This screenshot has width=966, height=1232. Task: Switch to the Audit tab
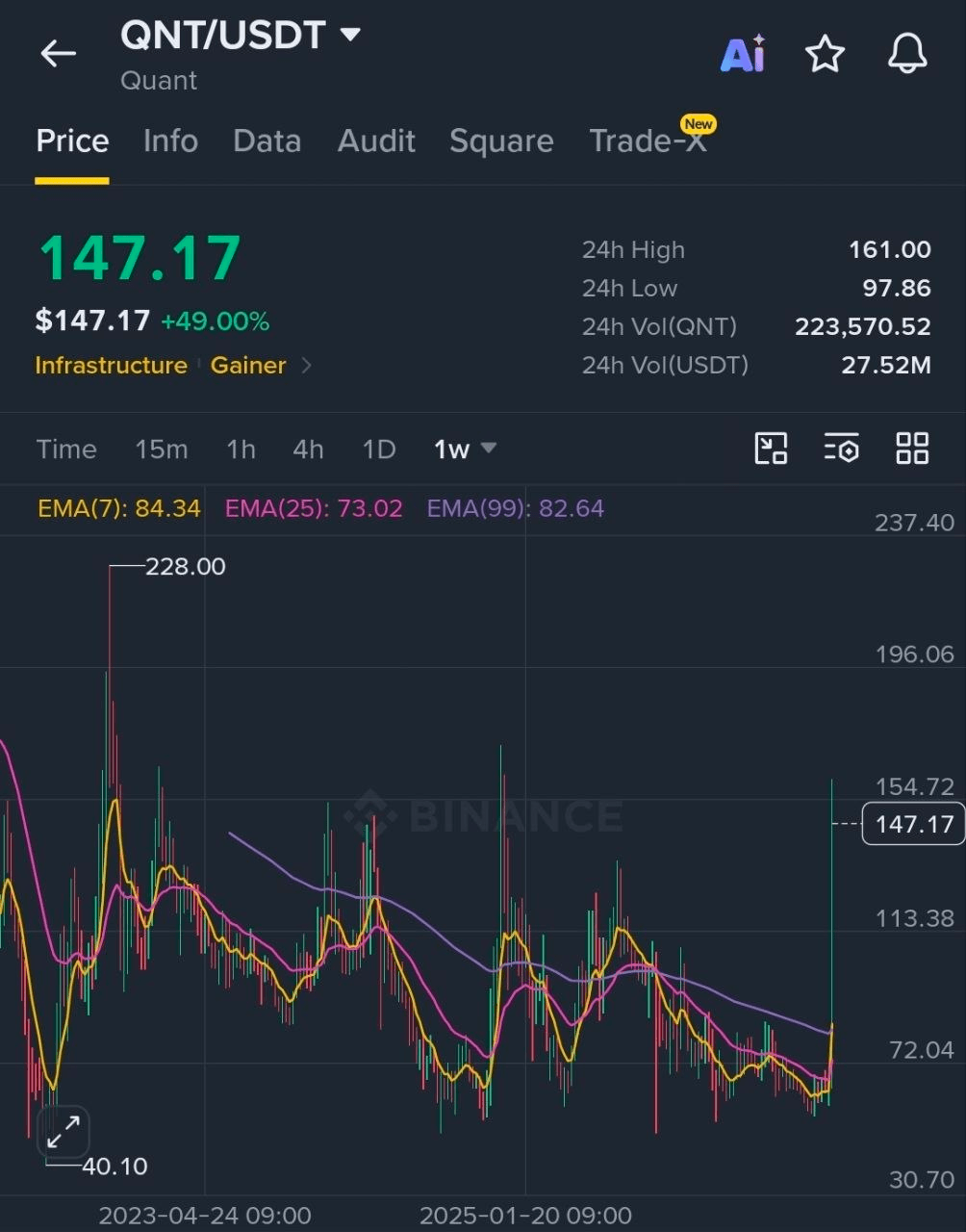(376, 141)
